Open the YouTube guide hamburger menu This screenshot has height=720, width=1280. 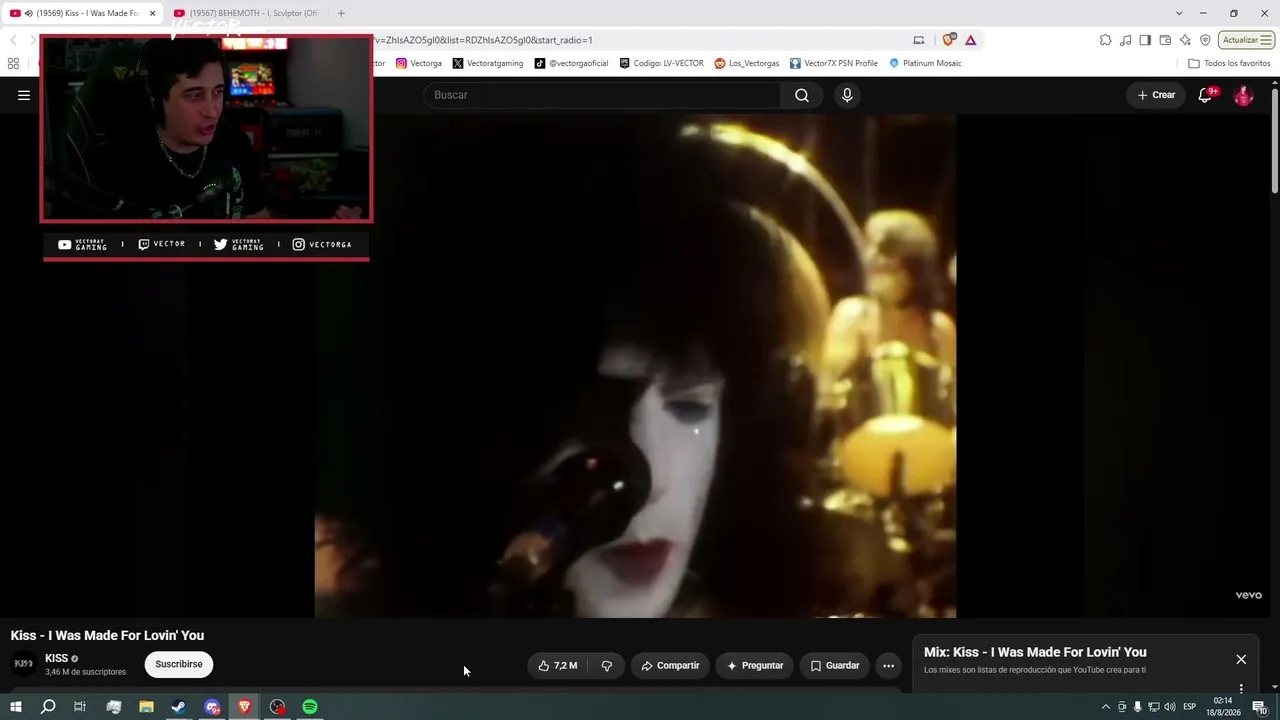[x=24, y=95]
